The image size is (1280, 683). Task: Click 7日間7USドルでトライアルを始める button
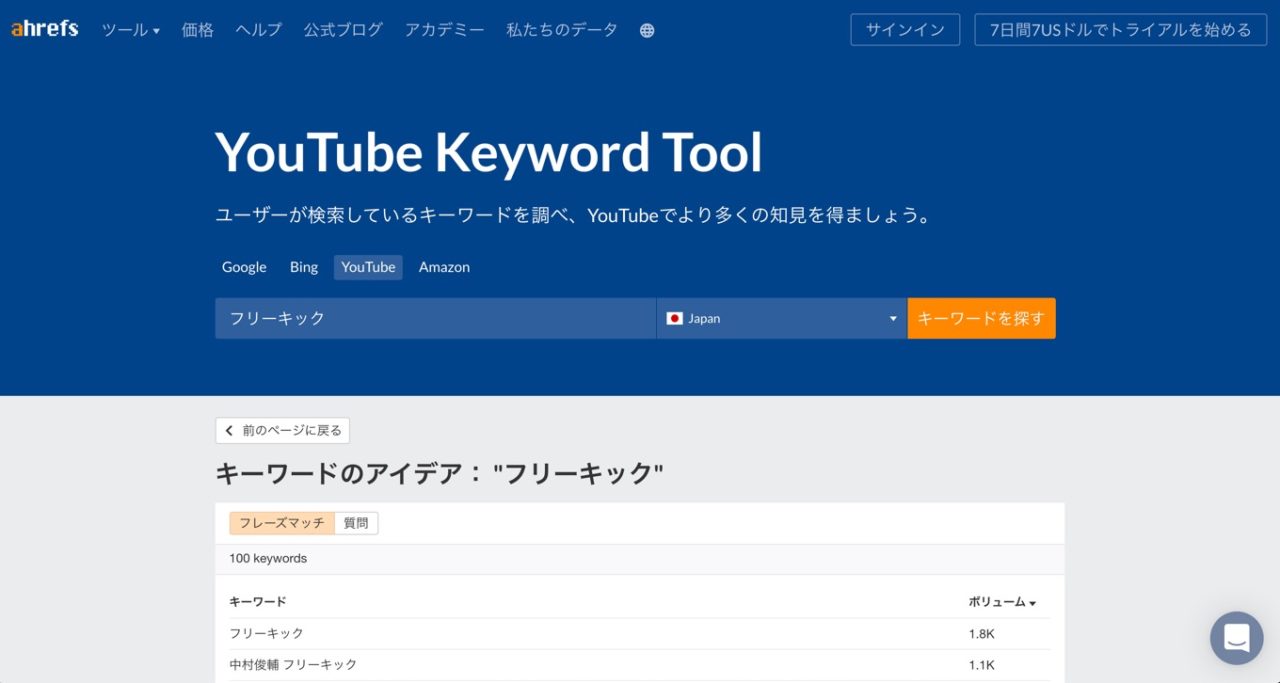(x=1121, y=29)
